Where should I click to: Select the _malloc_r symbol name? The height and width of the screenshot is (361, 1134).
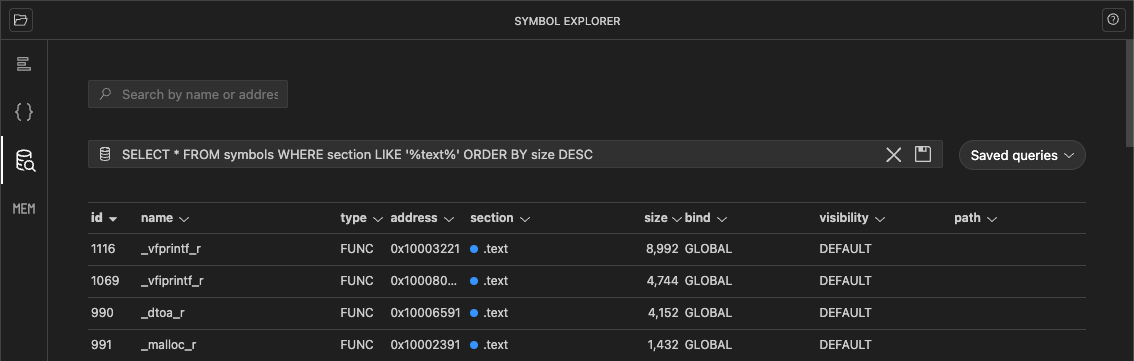click(169, 344)
